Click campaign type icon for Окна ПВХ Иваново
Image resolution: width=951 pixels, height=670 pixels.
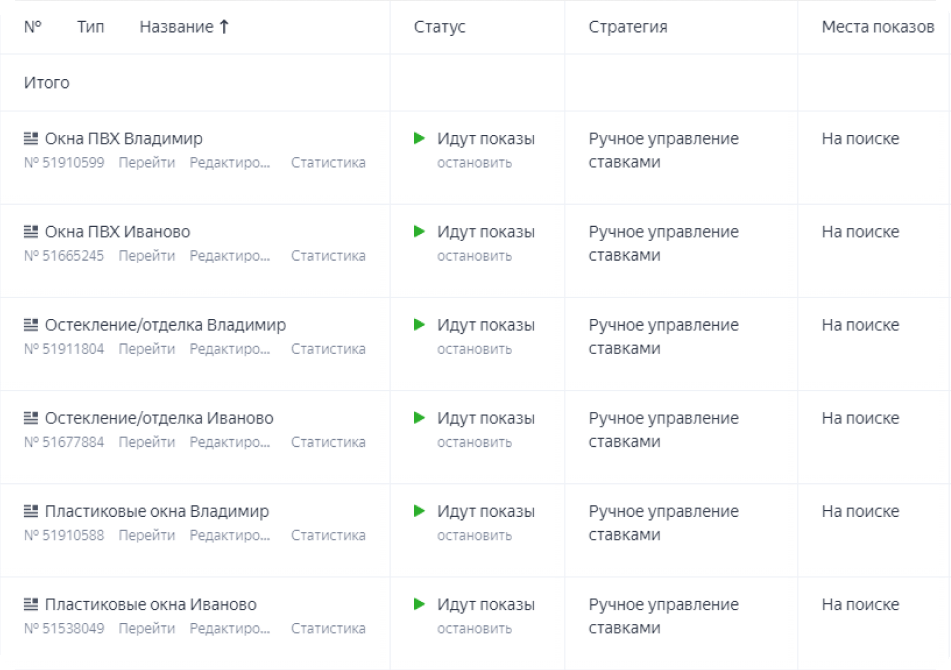point(31,232)
